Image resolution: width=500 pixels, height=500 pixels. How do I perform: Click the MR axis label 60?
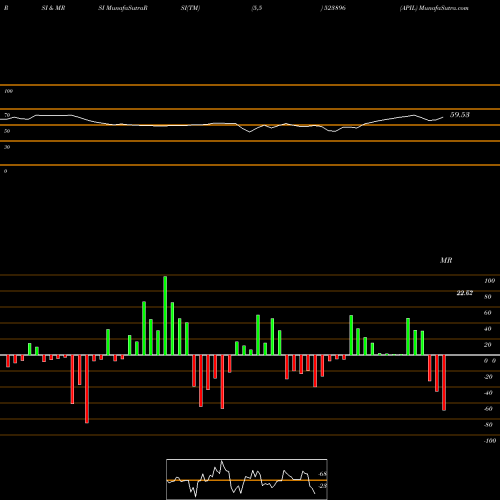click(x=488, y=313)
